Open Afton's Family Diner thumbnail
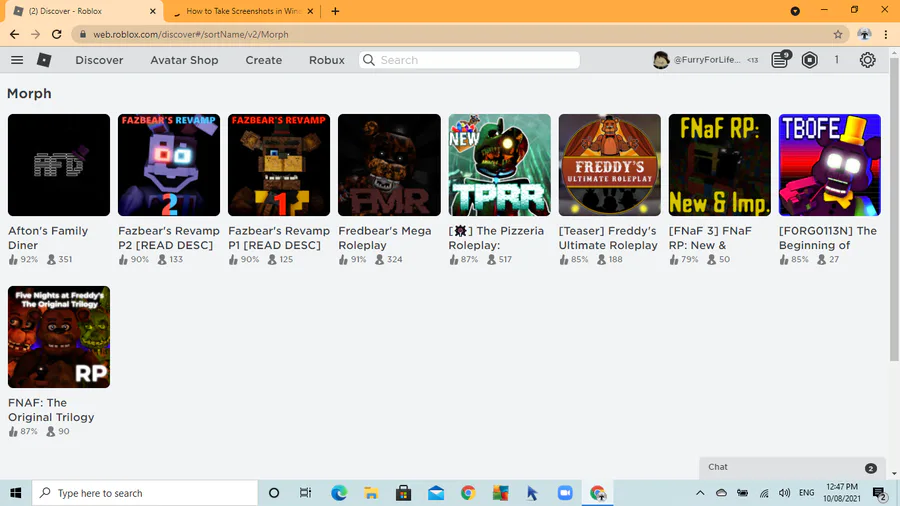 [x=59, y=165]
